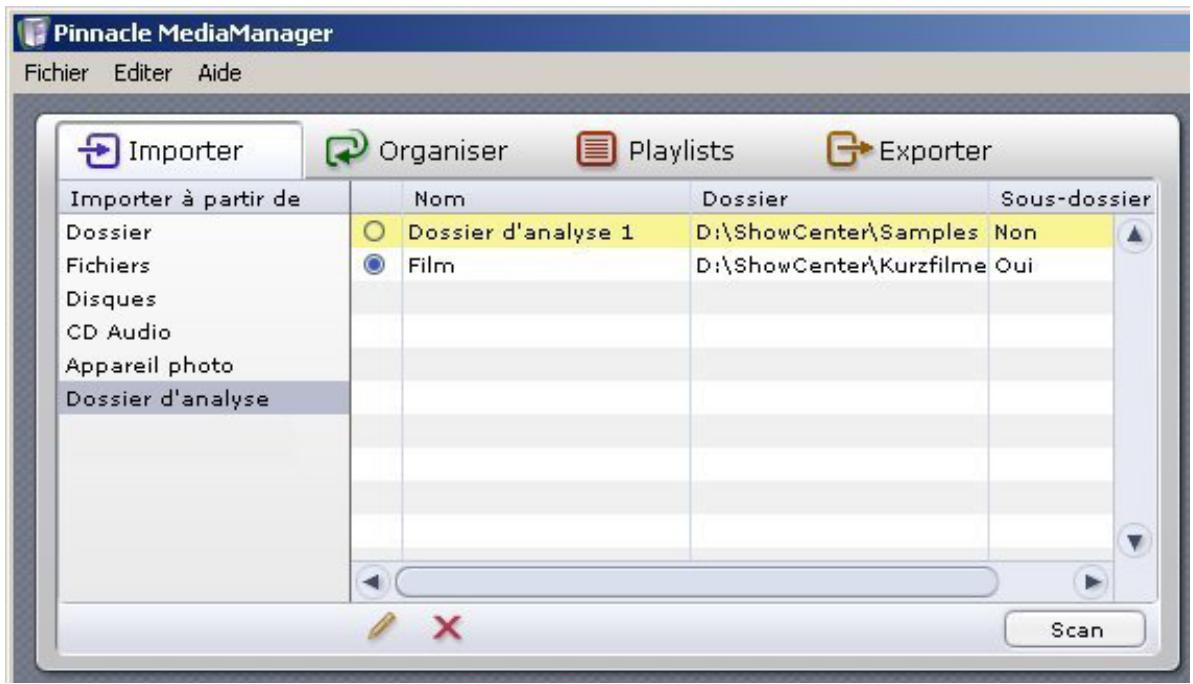
Task: Select Appareil photo in import source list
Action: pos(204,365)
